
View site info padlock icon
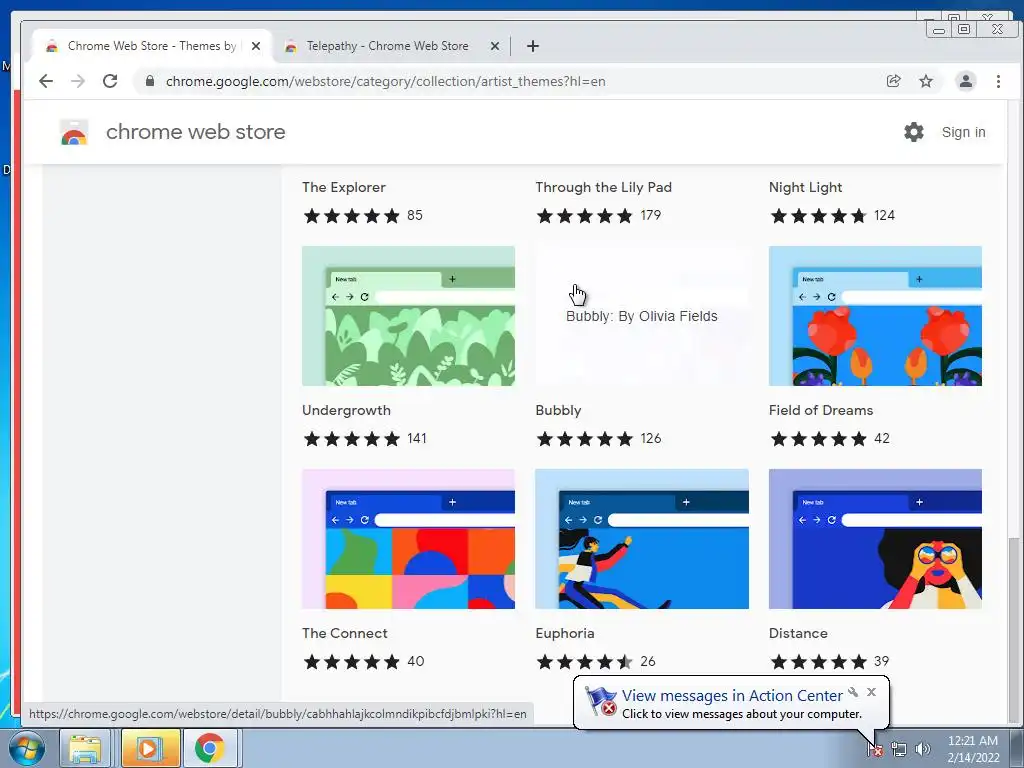click(150, 81)
